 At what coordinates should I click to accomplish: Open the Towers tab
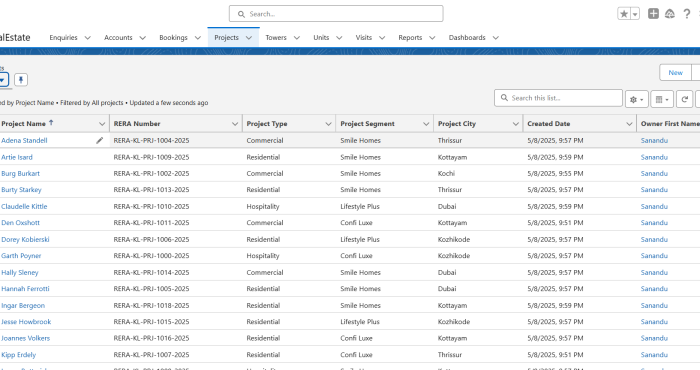(276, 37)
